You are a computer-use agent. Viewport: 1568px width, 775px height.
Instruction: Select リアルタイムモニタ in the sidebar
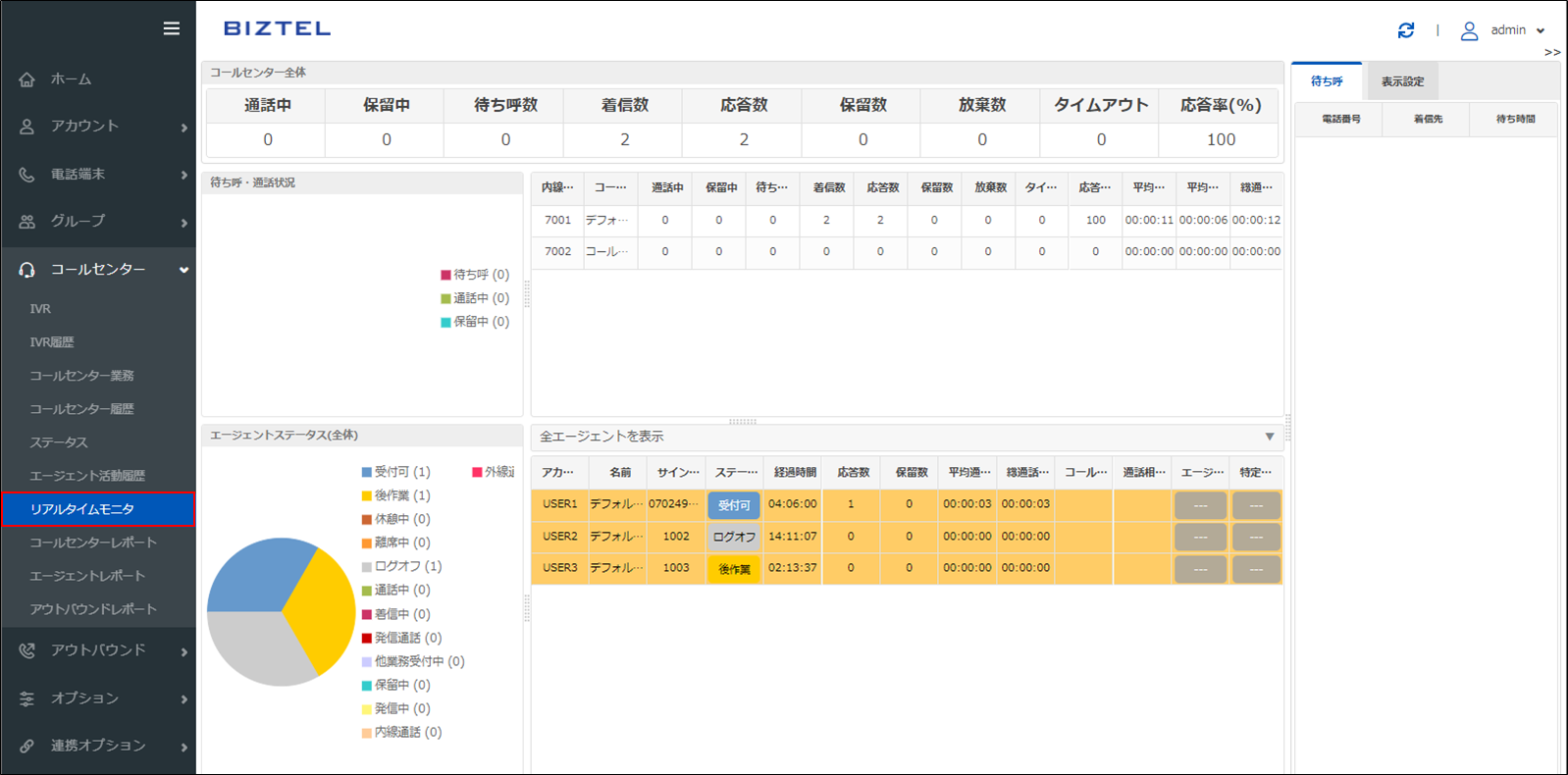pos(98,509)
